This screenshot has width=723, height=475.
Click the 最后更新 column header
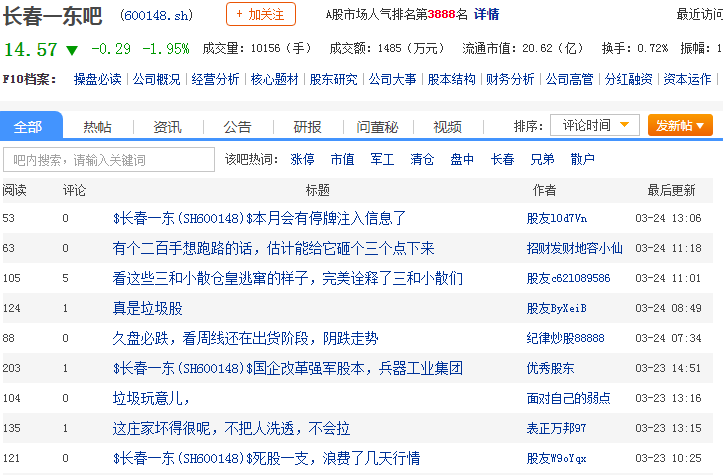pyautogui.click(x=671, y=190)
